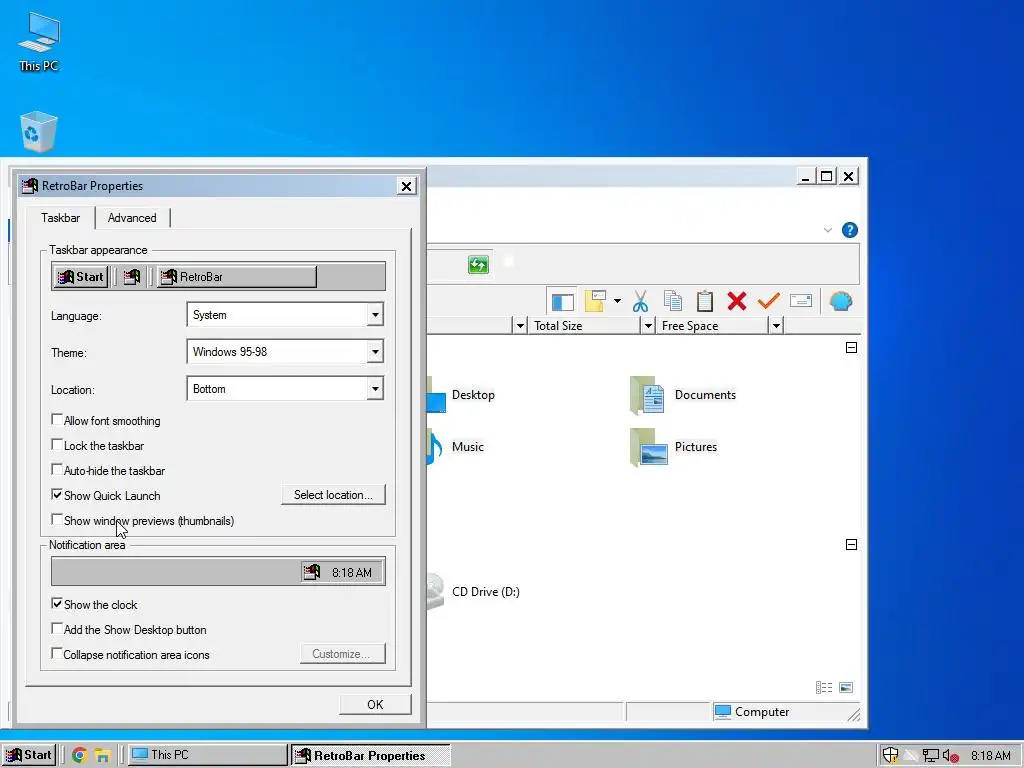Screen dimensions: 1024x768
Task: Click the blue Help question mark icon
Action: [850, 230]
